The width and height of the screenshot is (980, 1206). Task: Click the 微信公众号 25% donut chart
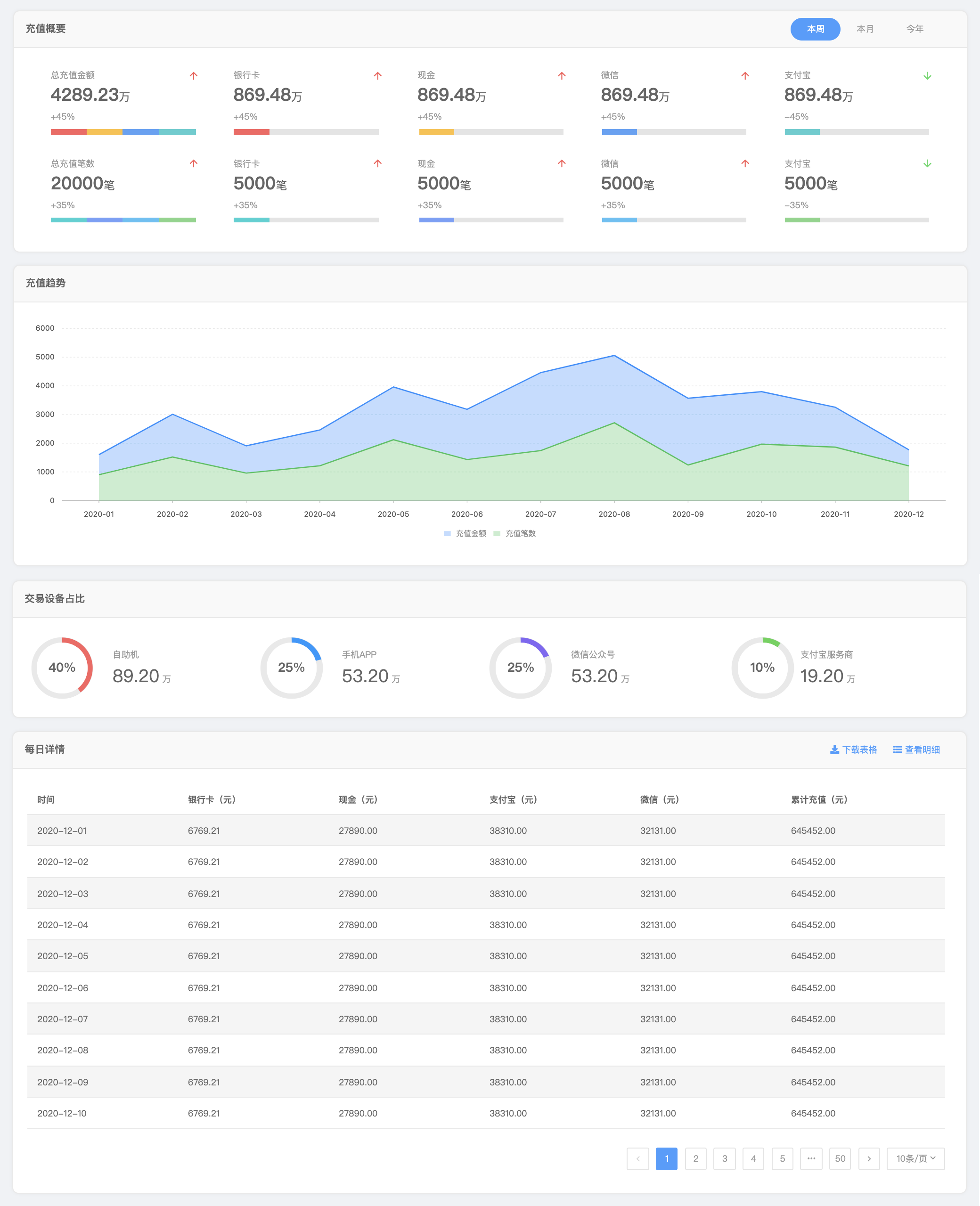[521, 668]
